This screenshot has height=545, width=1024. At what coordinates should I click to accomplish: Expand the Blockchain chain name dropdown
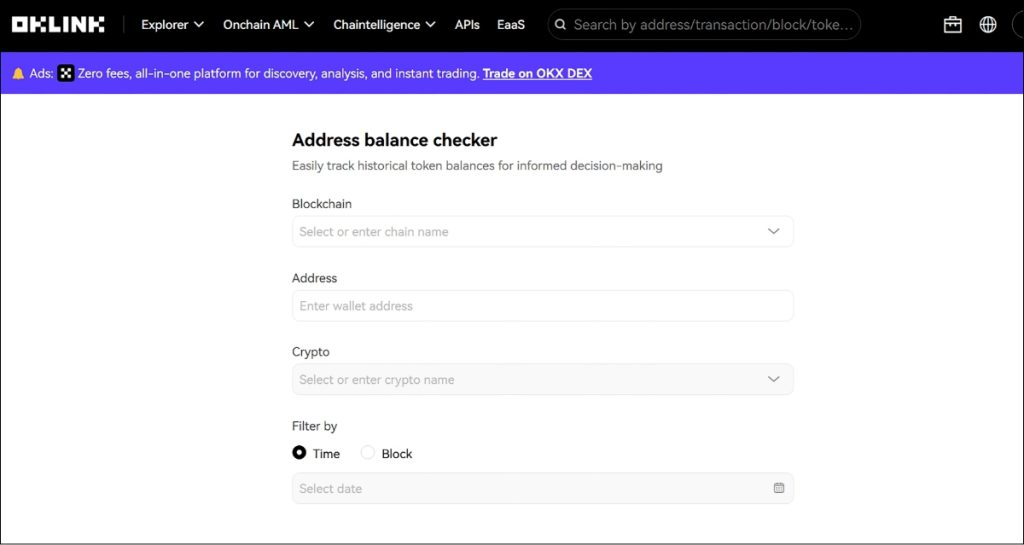[x=772, y=231]
